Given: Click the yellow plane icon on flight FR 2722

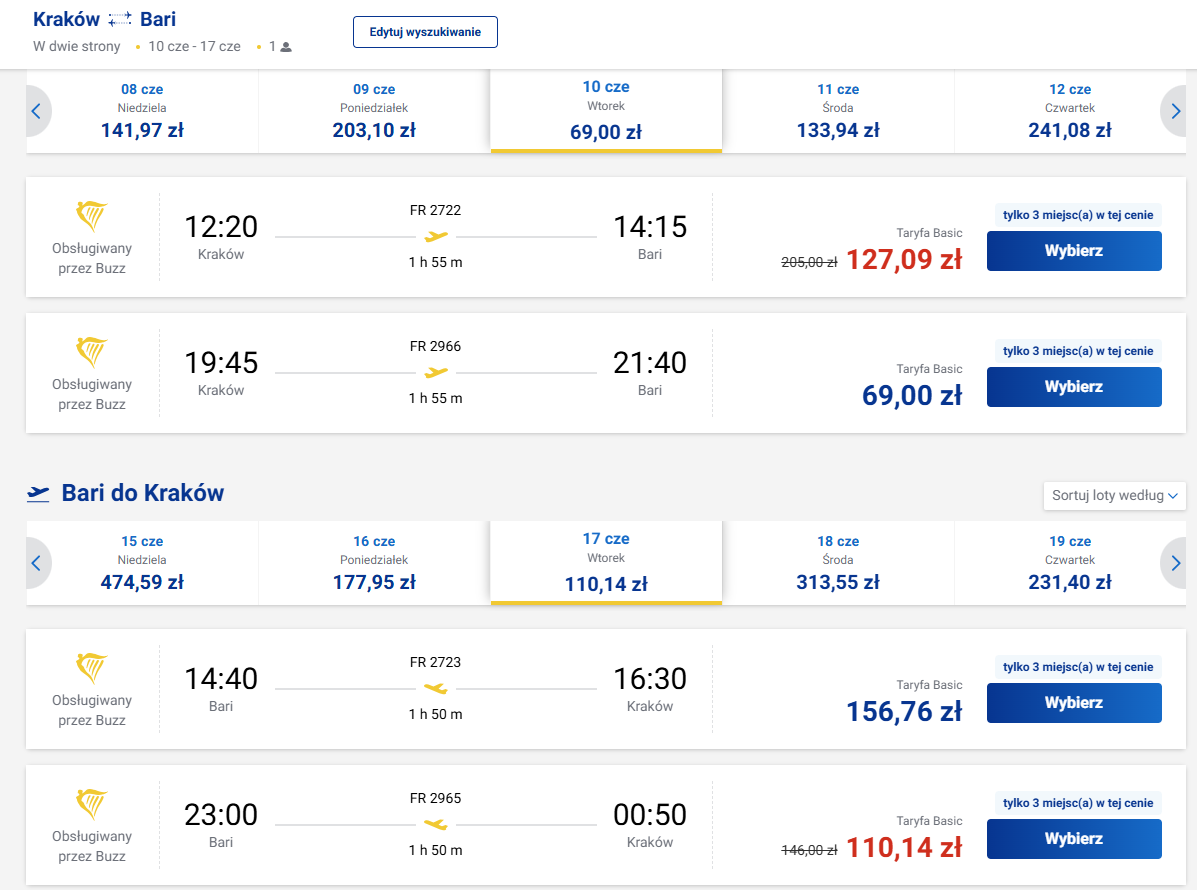Looking at the screenshot, I should [436, 237].
